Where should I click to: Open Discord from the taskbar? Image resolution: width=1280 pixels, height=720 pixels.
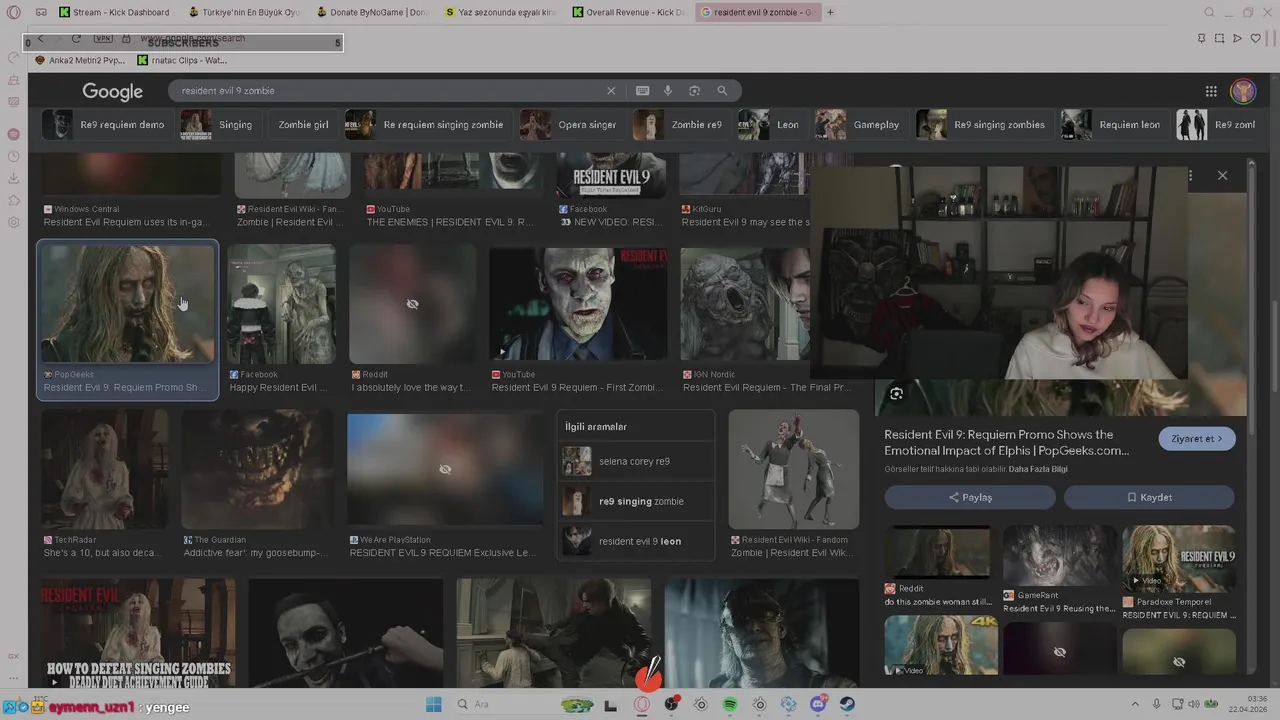pyautogui.click(x=818, y=705)
